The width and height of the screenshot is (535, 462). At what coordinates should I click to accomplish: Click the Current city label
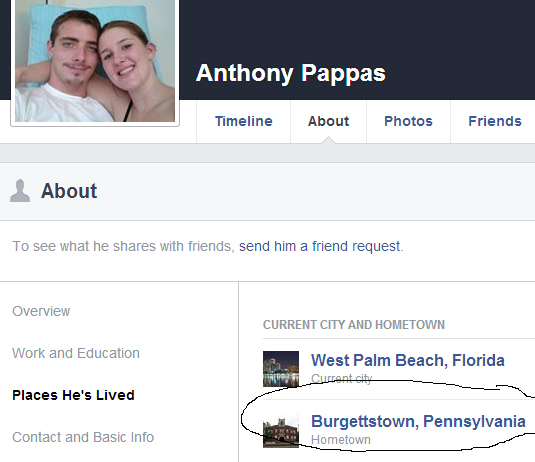[342, 379]
